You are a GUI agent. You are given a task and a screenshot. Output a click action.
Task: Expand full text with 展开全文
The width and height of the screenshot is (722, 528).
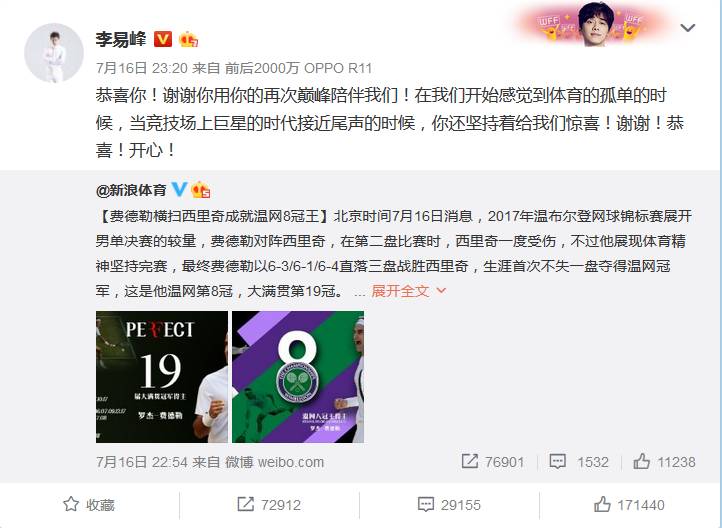pyautogui.click(x=408, y=291)
